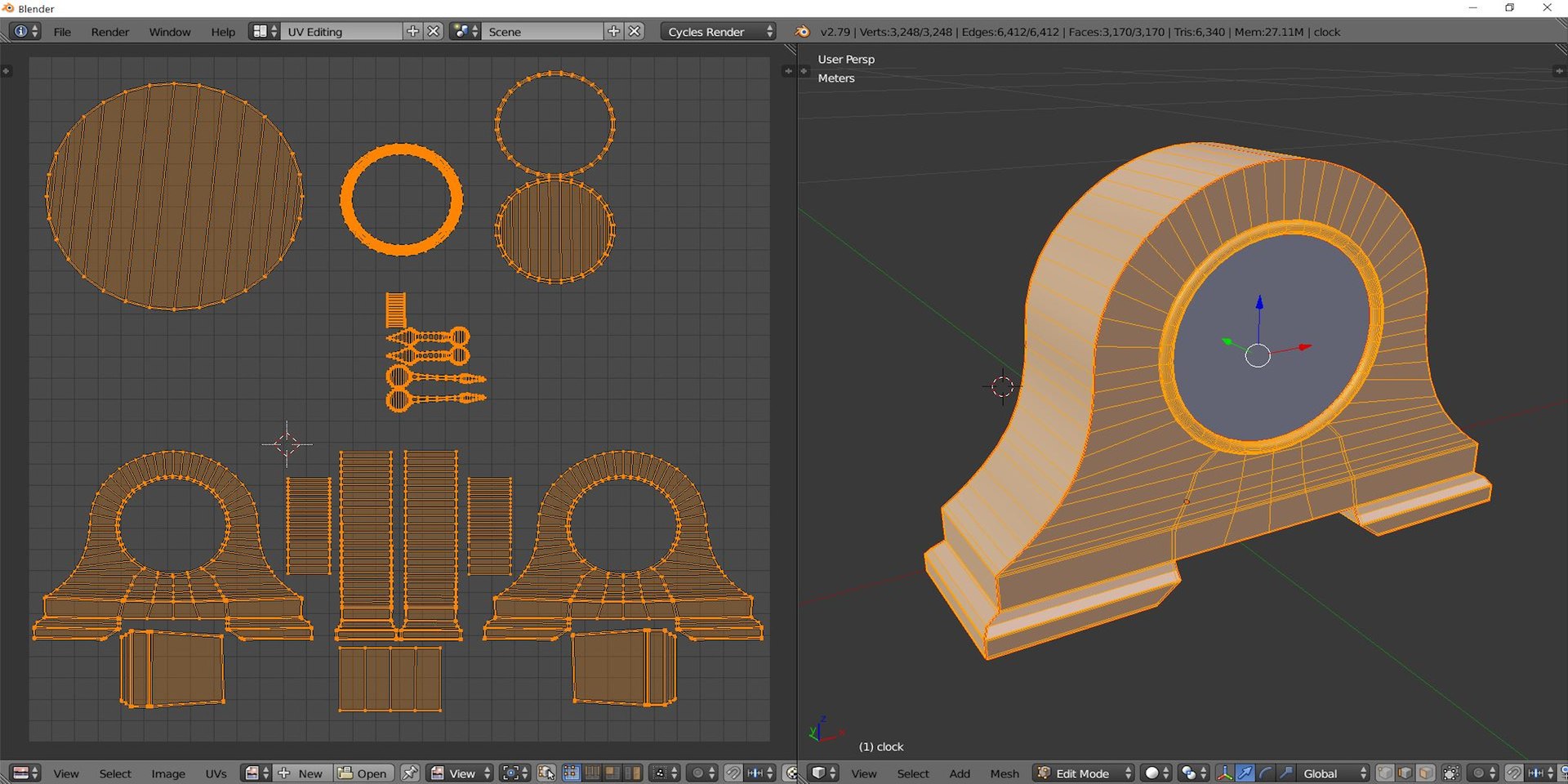The width and height of the screenshot is (1568, 784).
Task: Delete the UV Editing screen layout
Action: tap(434, 32)
